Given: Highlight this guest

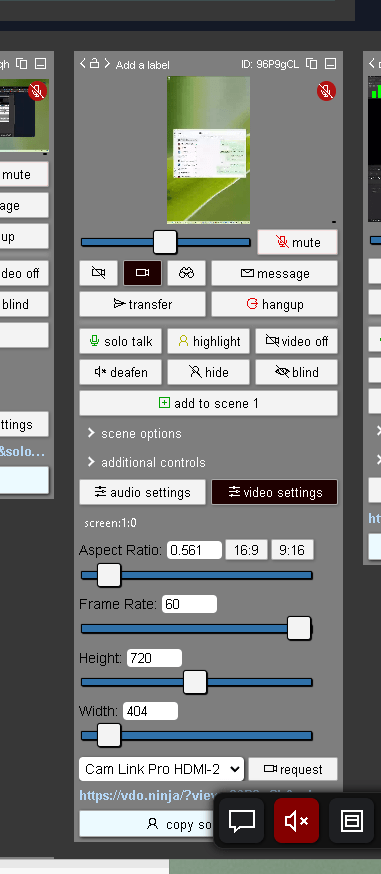Looking at the screenshot, I should click(x=208, y=341).
